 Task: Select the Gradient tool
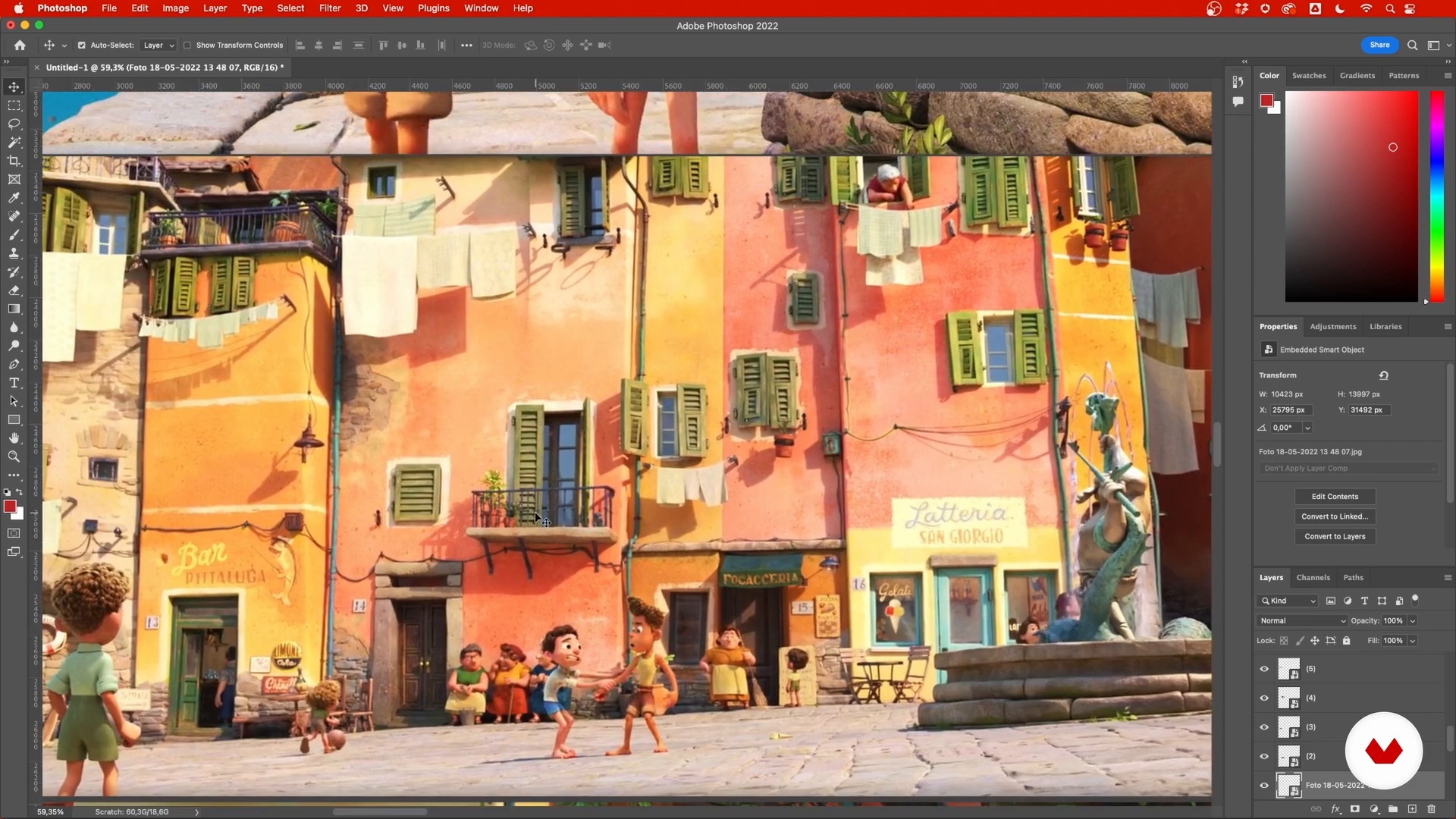point(14,309)
